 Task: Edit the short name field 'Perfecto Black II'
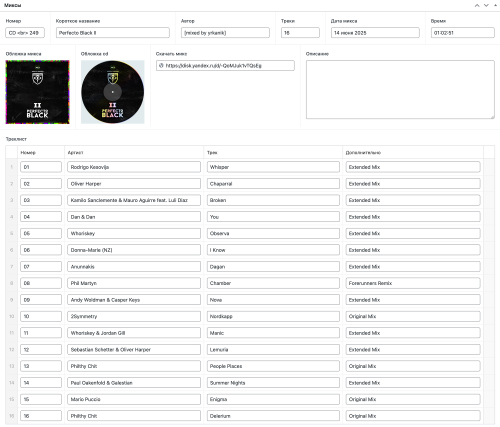tap(113, 33)
